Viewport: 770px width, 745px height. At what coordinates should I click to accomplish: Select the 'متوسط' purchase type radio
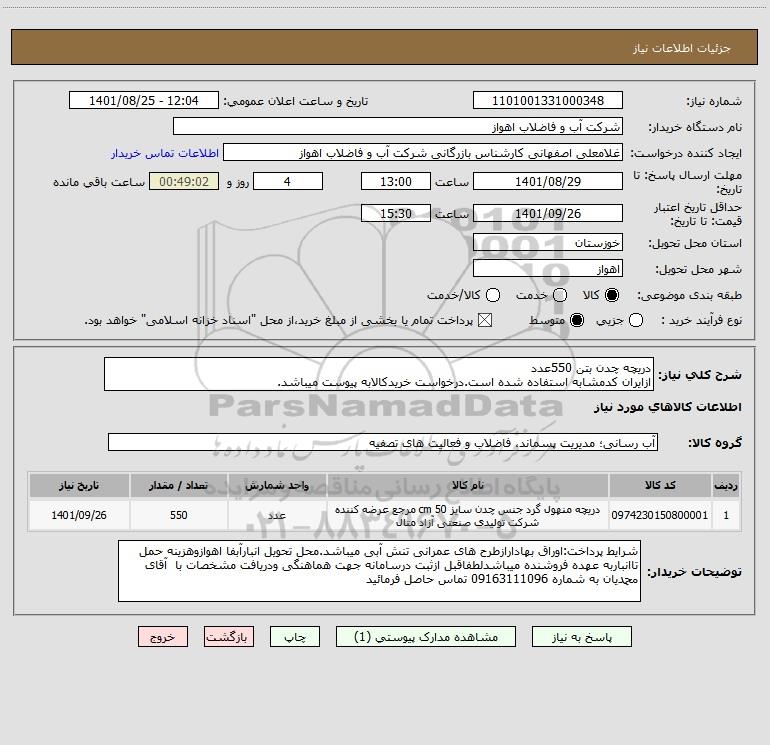[x=577, y=321]
